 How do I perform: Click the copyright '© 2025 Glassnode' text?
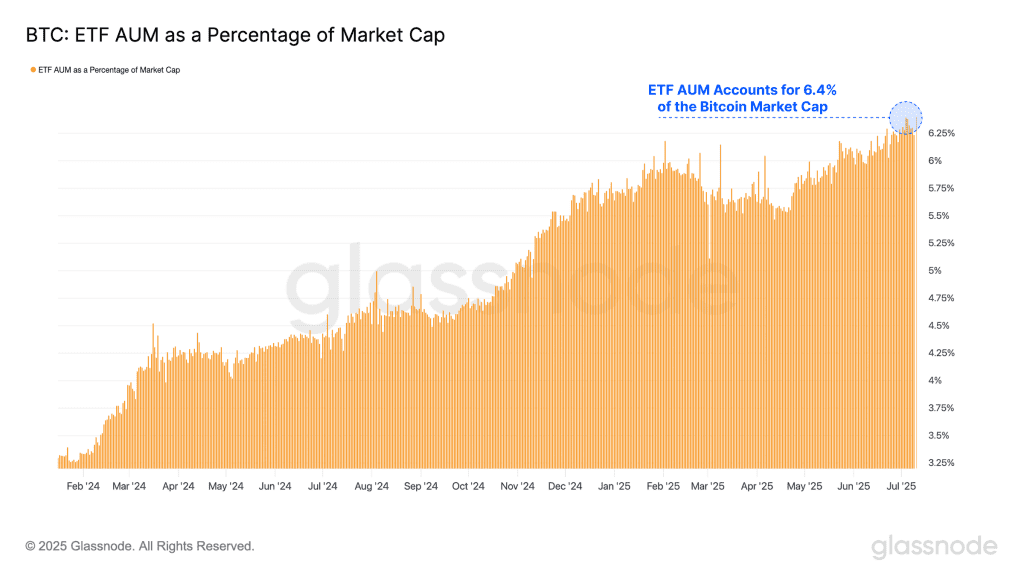pyautogui.click(x=140, y=546)
